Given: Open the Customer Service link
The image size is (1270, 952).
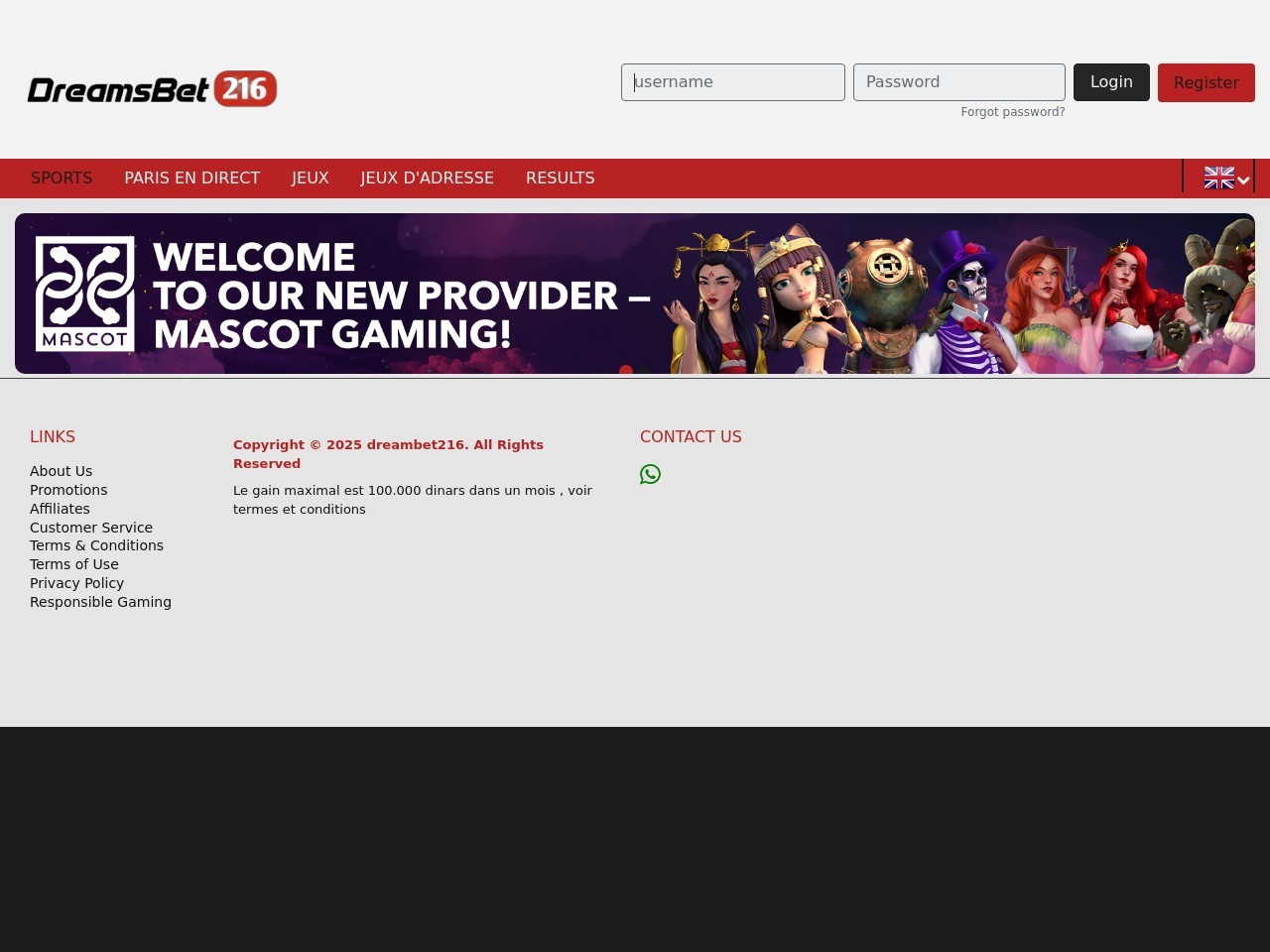Looking at the screenshot, I should pyautogui.click(x=91, y=528).
